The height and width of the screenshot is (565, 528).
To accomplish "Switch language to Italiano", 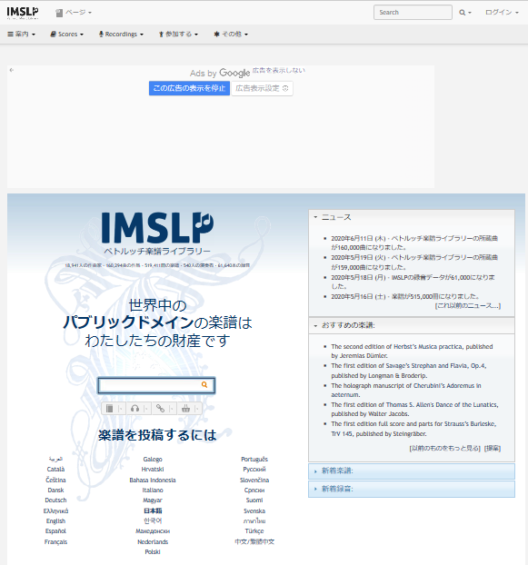I will click(x=152, y=490).
